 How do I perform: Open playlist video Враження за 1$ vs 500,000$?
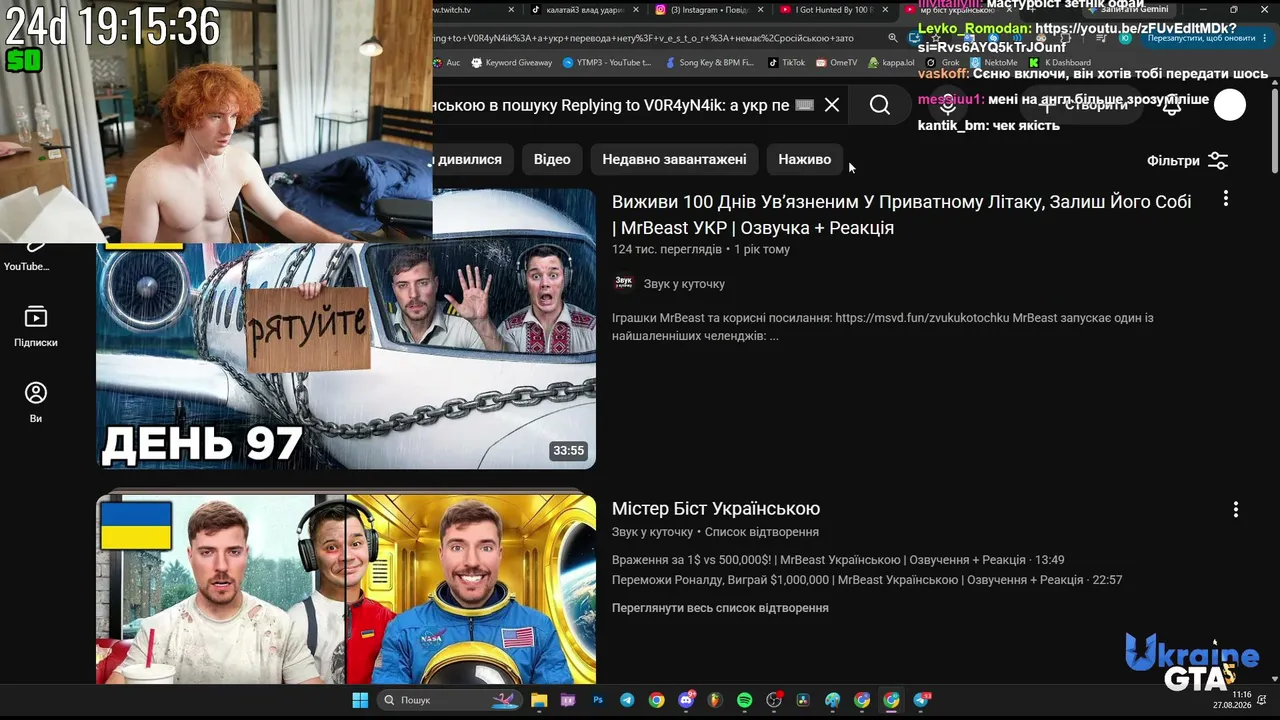(x=838, y=560)
